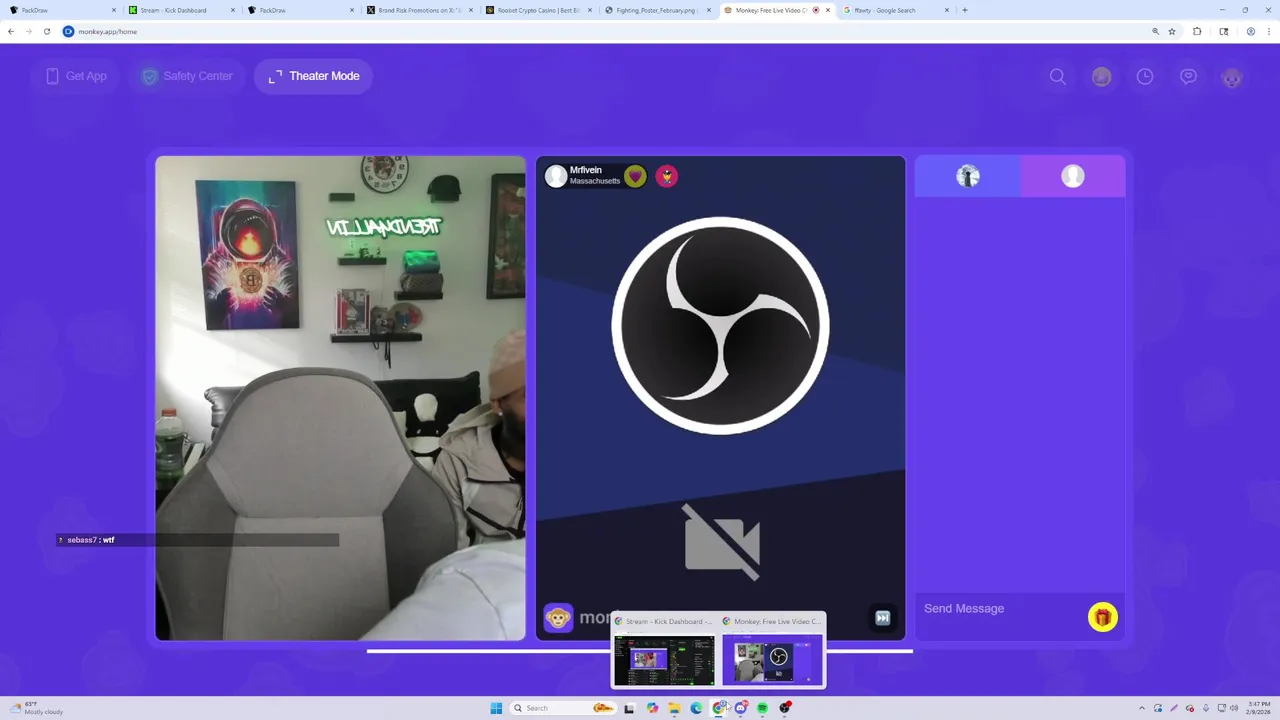The height and width of the screenshot is (720, 1280).
Task: Click the OBS logo partner video
Action: coord(720,326)
